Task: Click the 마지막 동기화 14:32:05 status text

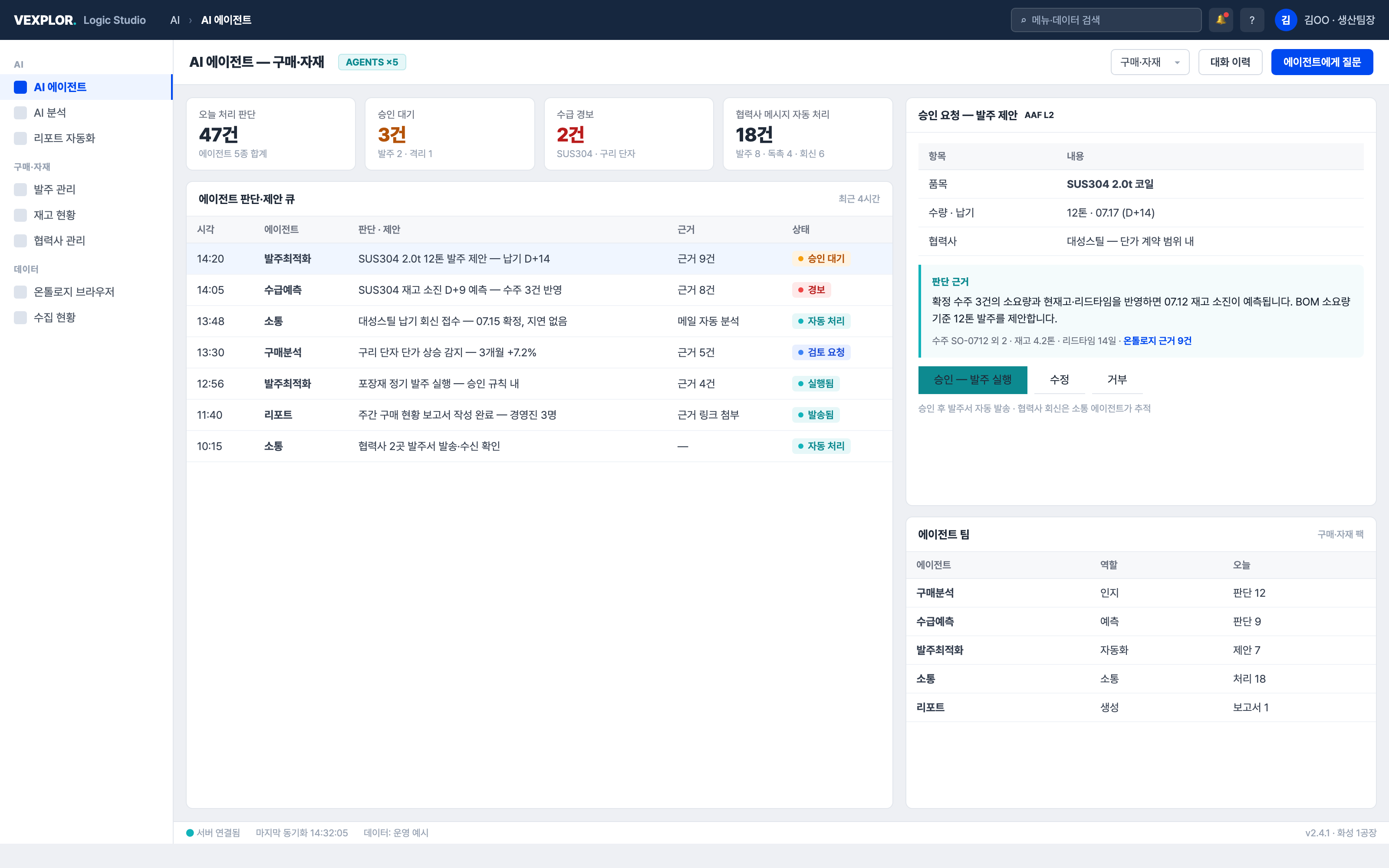Action: [x=301, y=833]
